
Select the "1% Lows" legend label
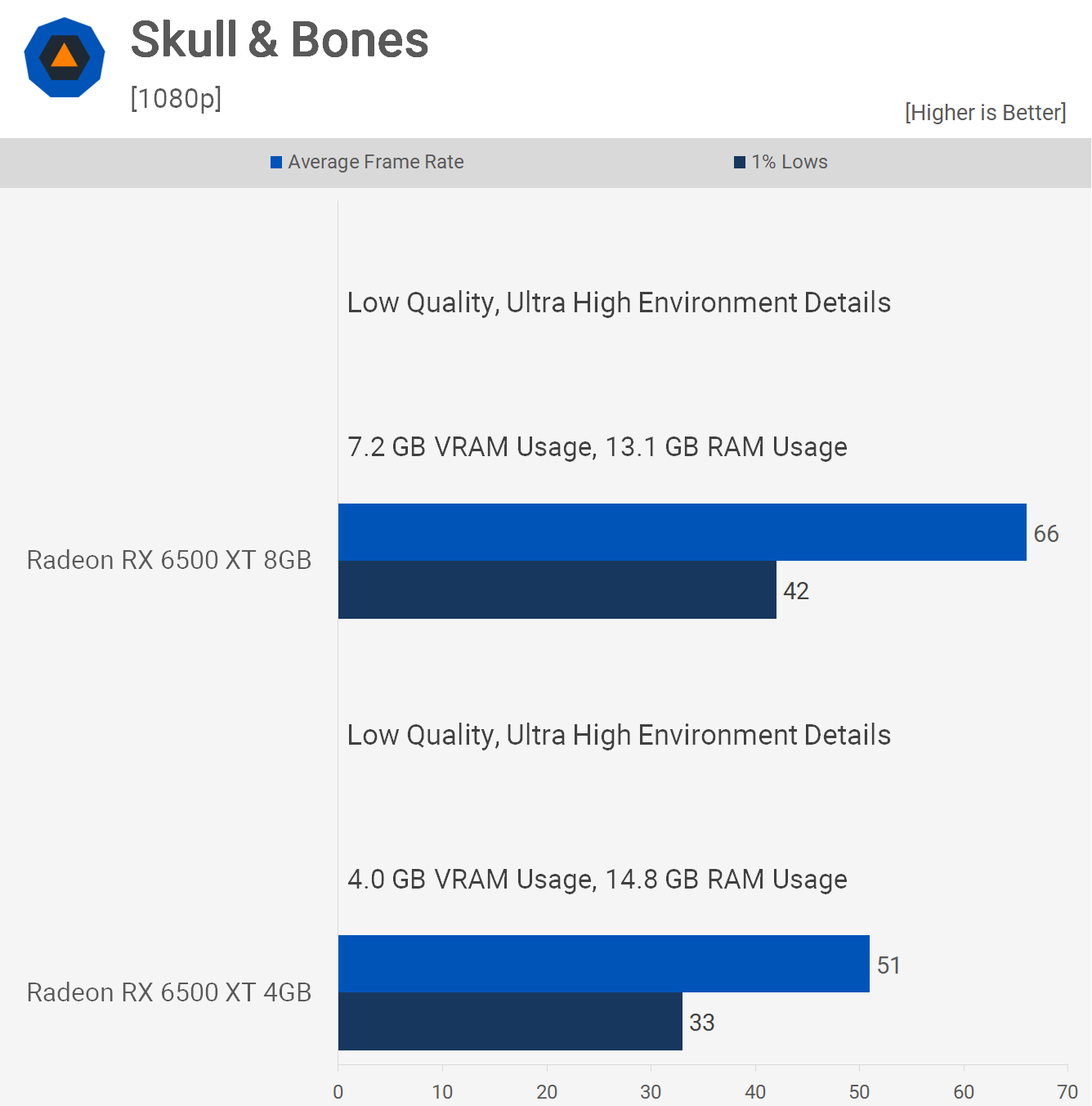click(790, 162)
